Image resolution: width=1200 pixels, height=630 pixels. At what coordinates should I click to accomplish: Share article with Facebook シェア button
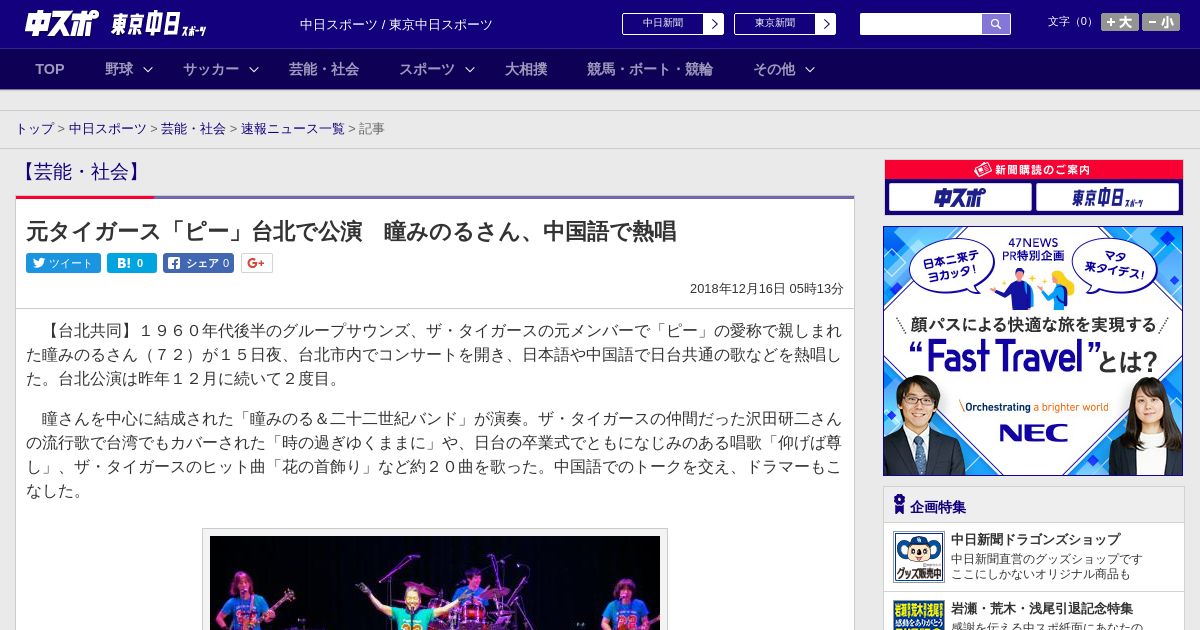coord(198,263)
